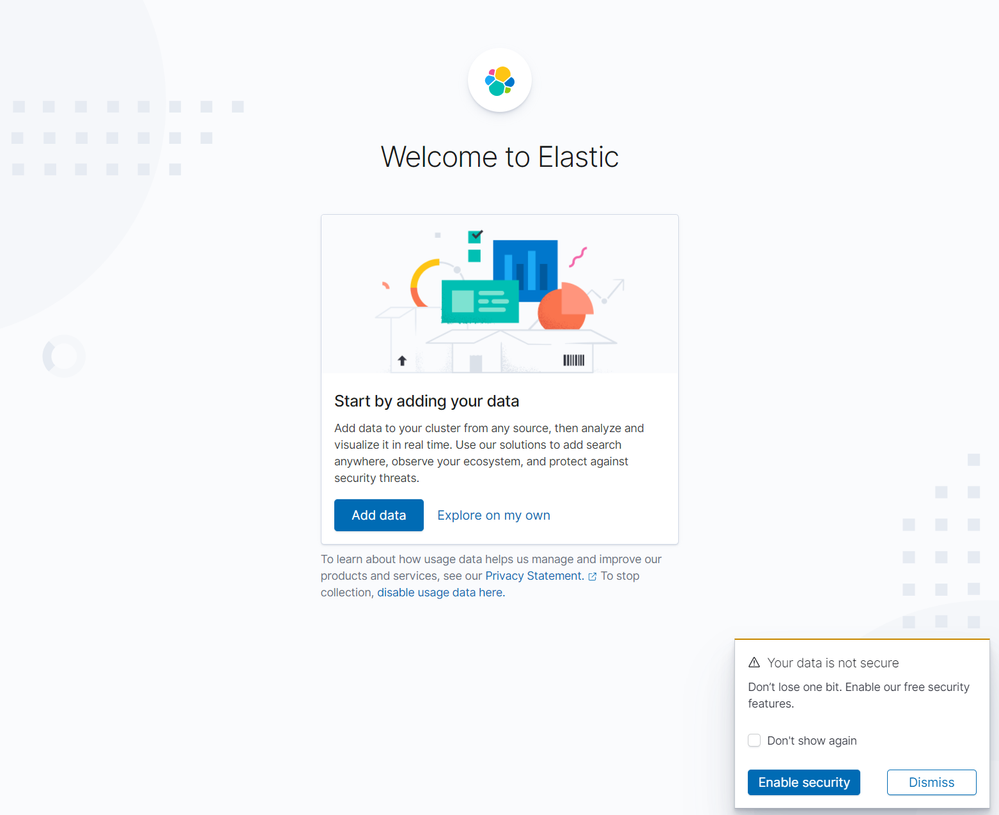Image resolution: width=999 pixels, height=815 pixels.
Task: Click the Don't show again label text
Action: [812, 740]
